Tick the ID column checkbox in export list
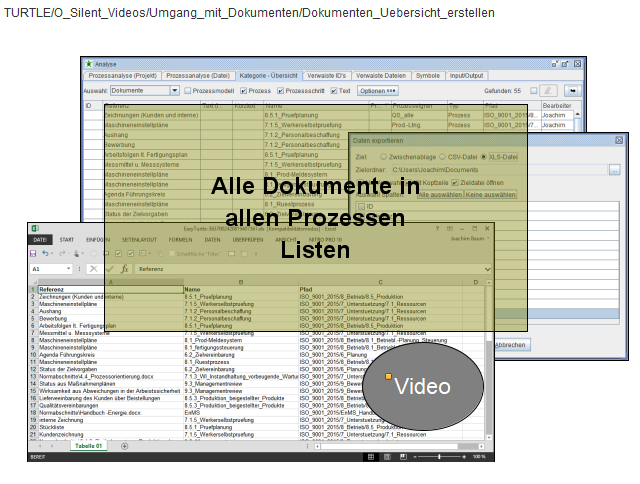 pyautogui.click(x=361, y=206)
